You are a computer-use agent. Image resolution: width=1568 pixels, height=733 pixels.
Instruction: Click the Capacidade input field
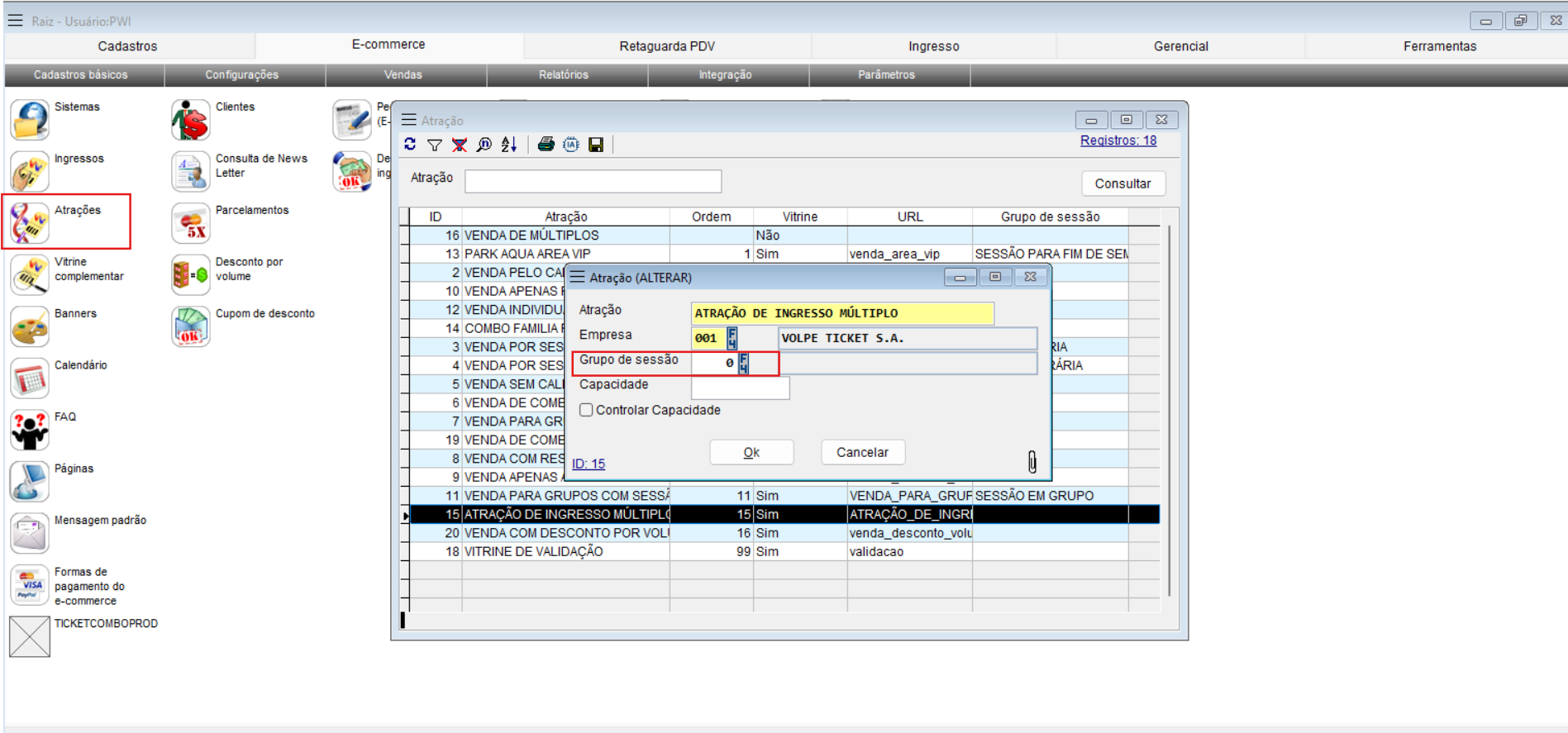(x=740, y=388)
